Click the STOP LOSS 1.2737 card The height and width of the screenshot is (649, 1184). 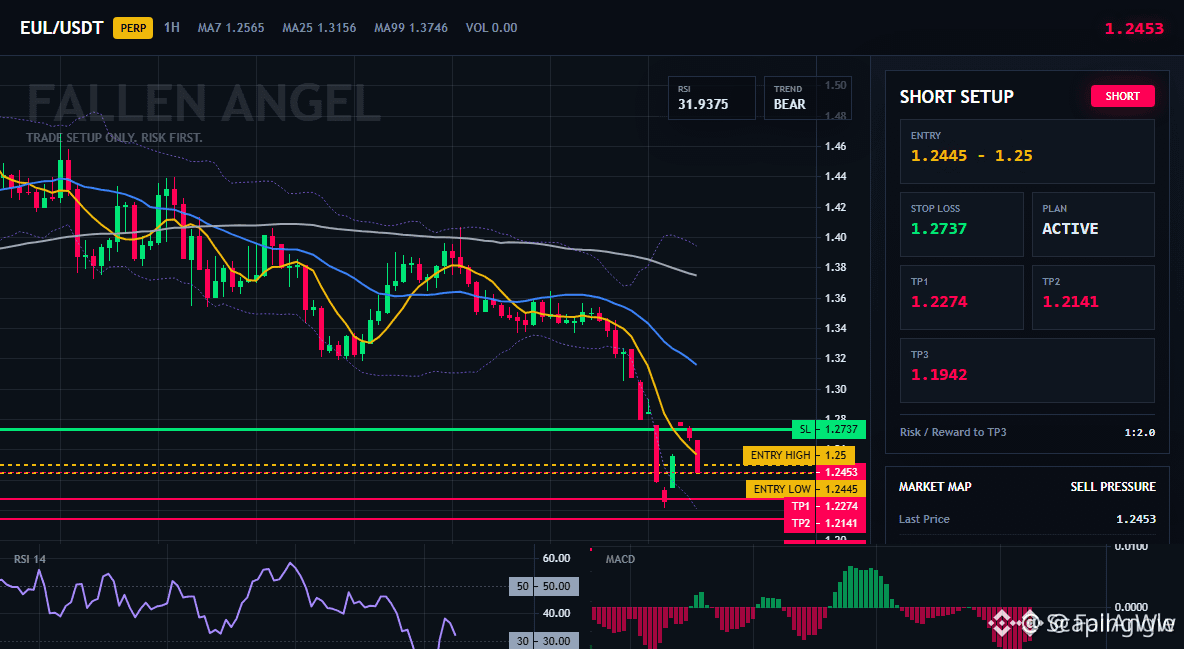[x=961, y=224]
